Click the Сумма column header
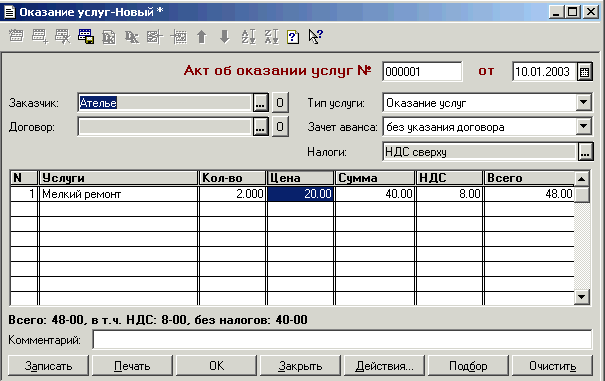This screenshot has height=381, width=605. (375, 178)
